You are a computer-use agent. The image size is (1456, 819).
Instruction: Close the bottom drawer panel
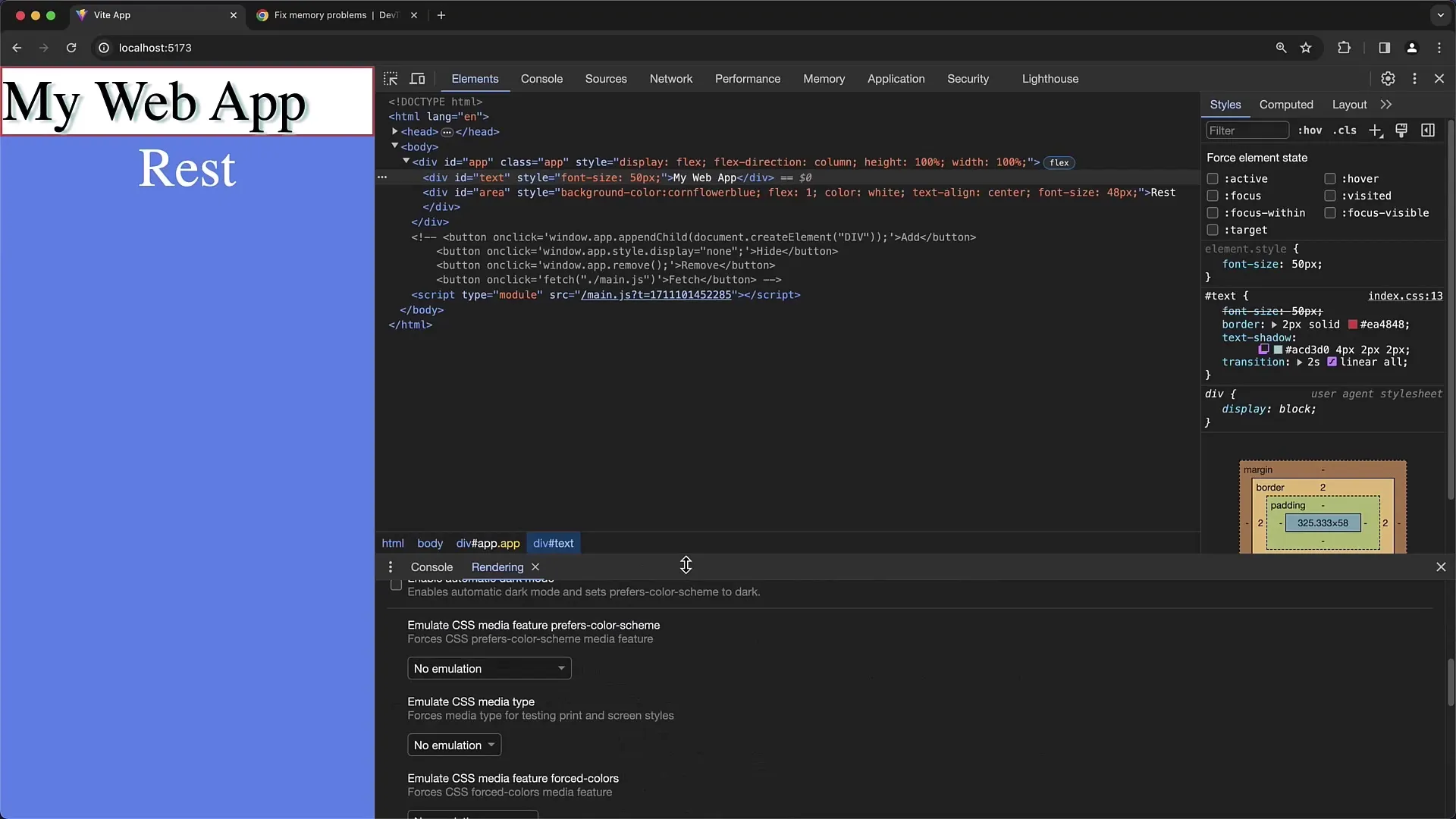(x=1441, y=567)
